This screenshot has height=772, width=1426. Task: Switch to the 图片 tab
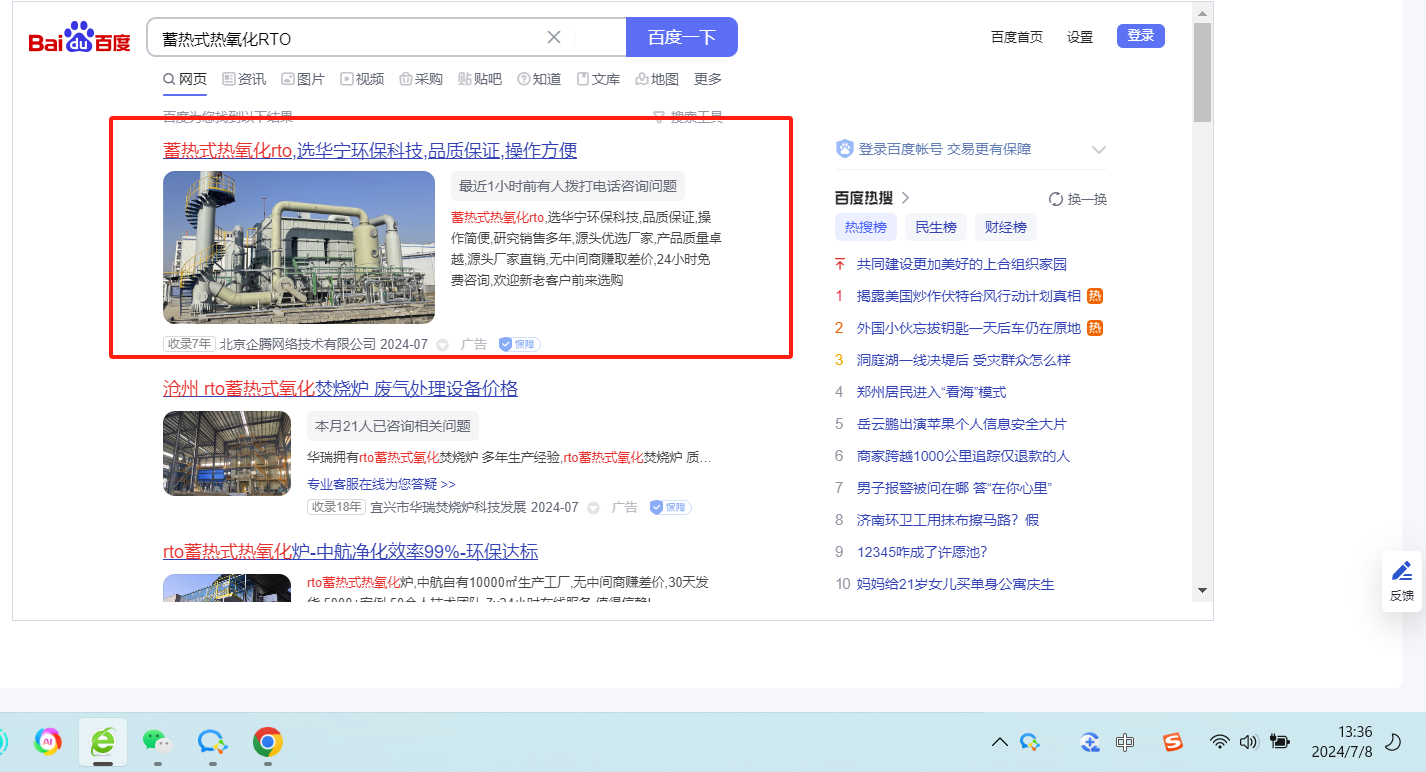[303, 79]
